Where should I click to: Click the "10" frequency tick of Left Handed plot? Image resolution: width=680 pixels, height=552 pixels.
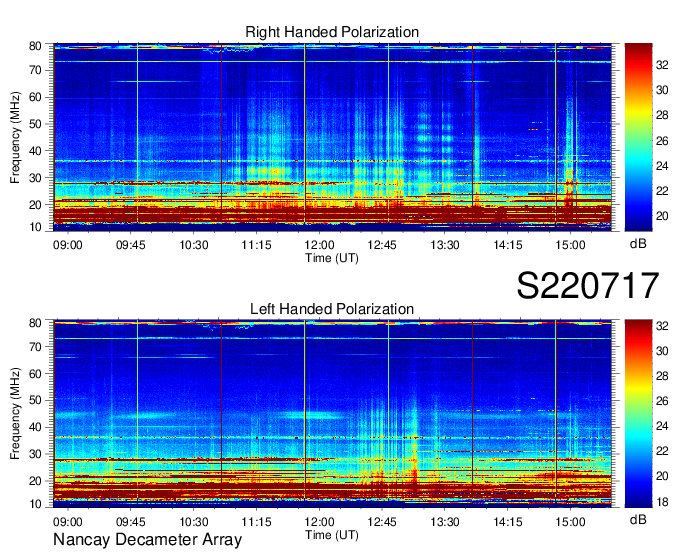click(x=35, y=504)
